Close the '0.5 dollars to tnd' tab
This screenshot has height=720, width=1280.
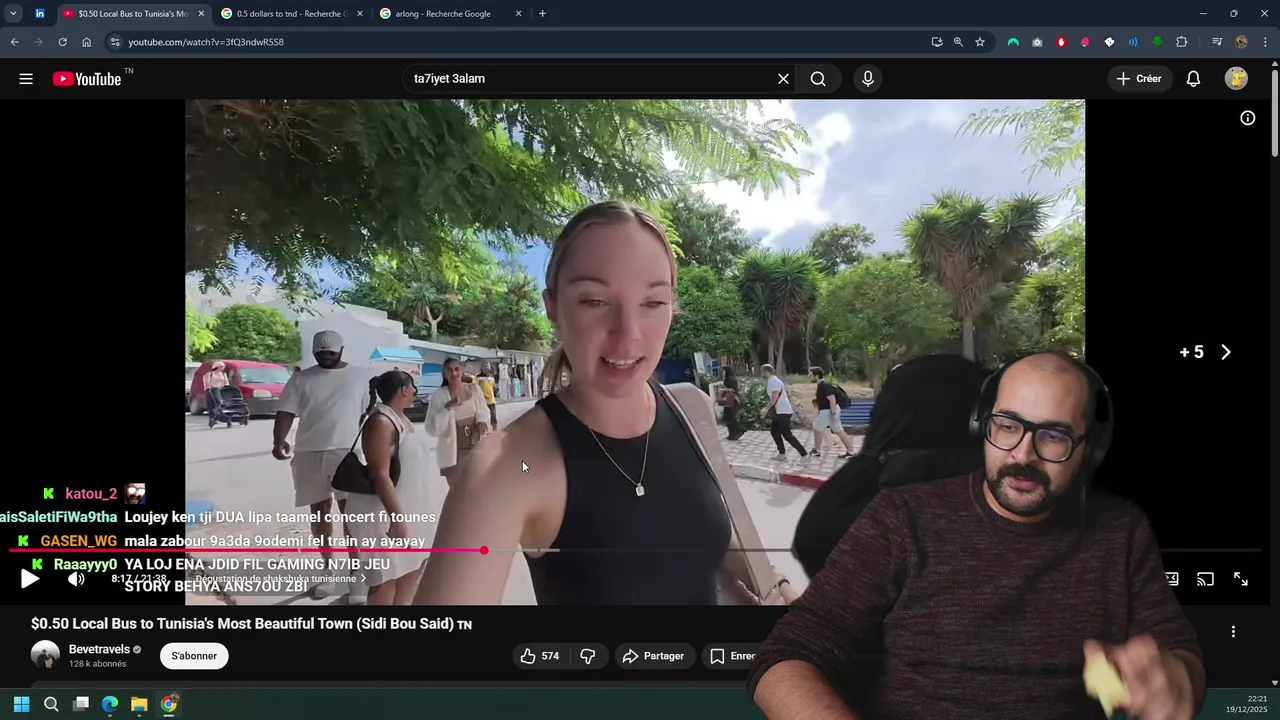(359, 14)
